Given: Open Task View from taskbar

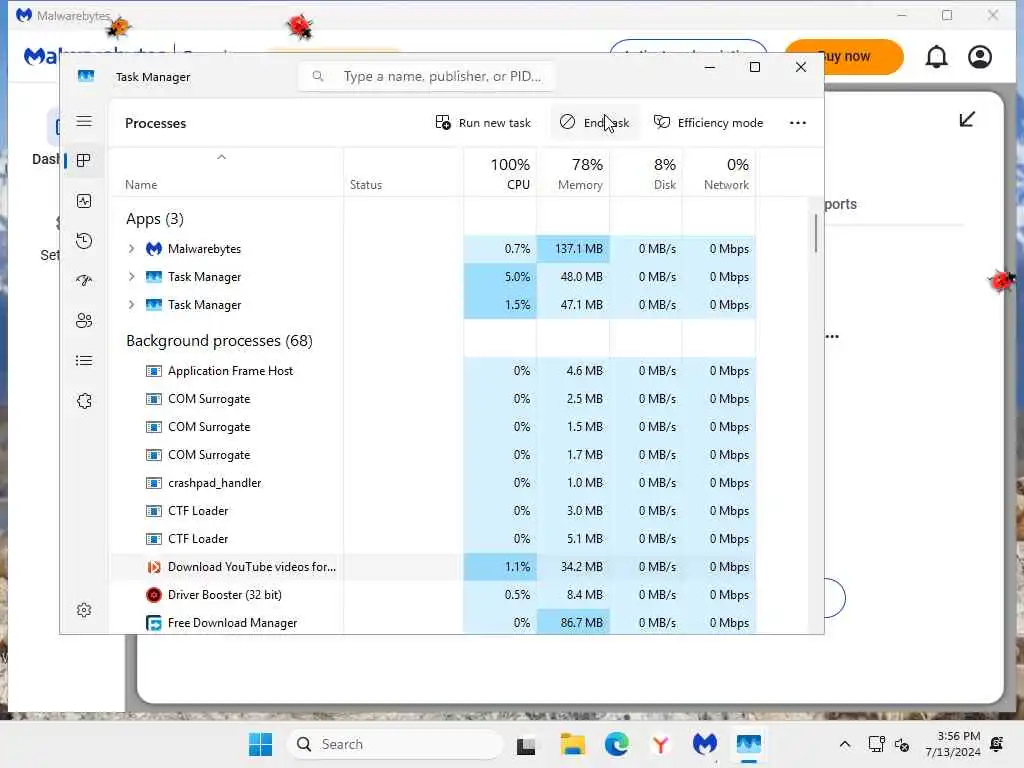Looking at the screenshot, I should [526, 745].
